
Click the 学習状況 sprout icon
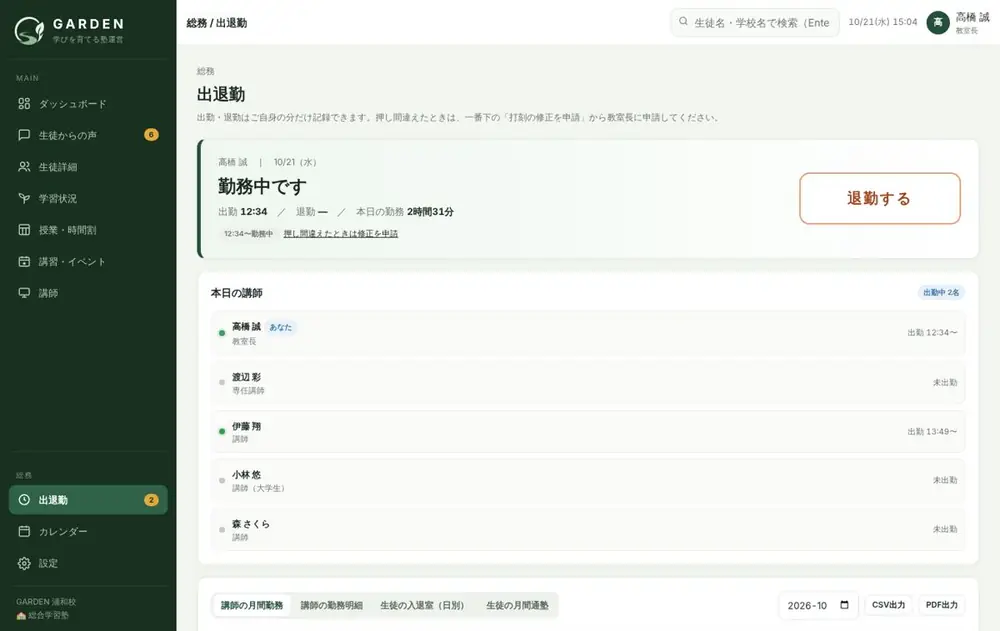[24, 198]
